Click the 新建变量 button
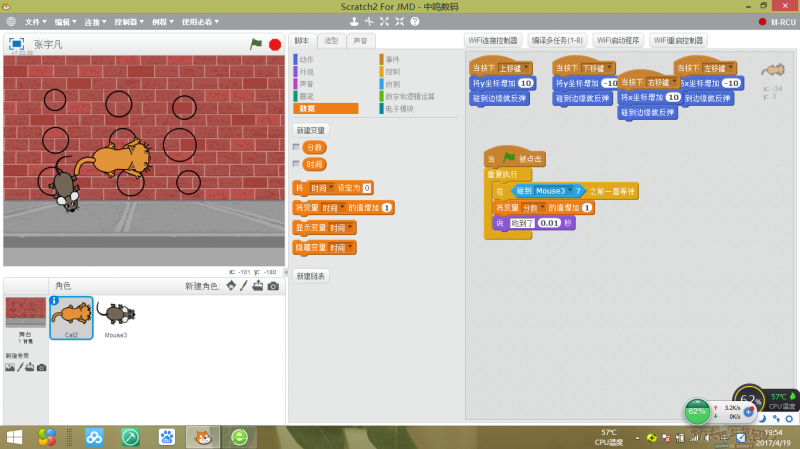The height and width of the screenshot is (449, 800). (x=311, y=130)
